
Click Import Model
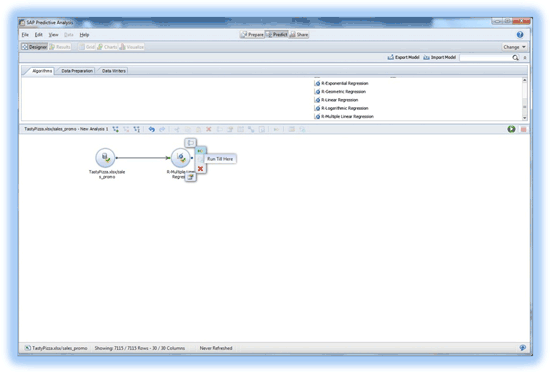tap(440, 57)
